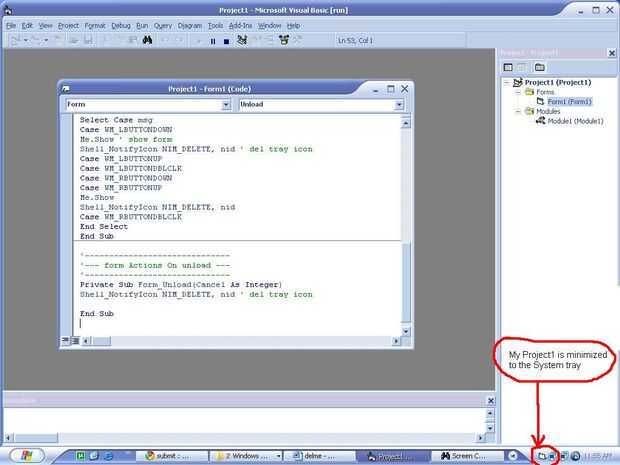Click the Modules folder icon

[529, 111]
